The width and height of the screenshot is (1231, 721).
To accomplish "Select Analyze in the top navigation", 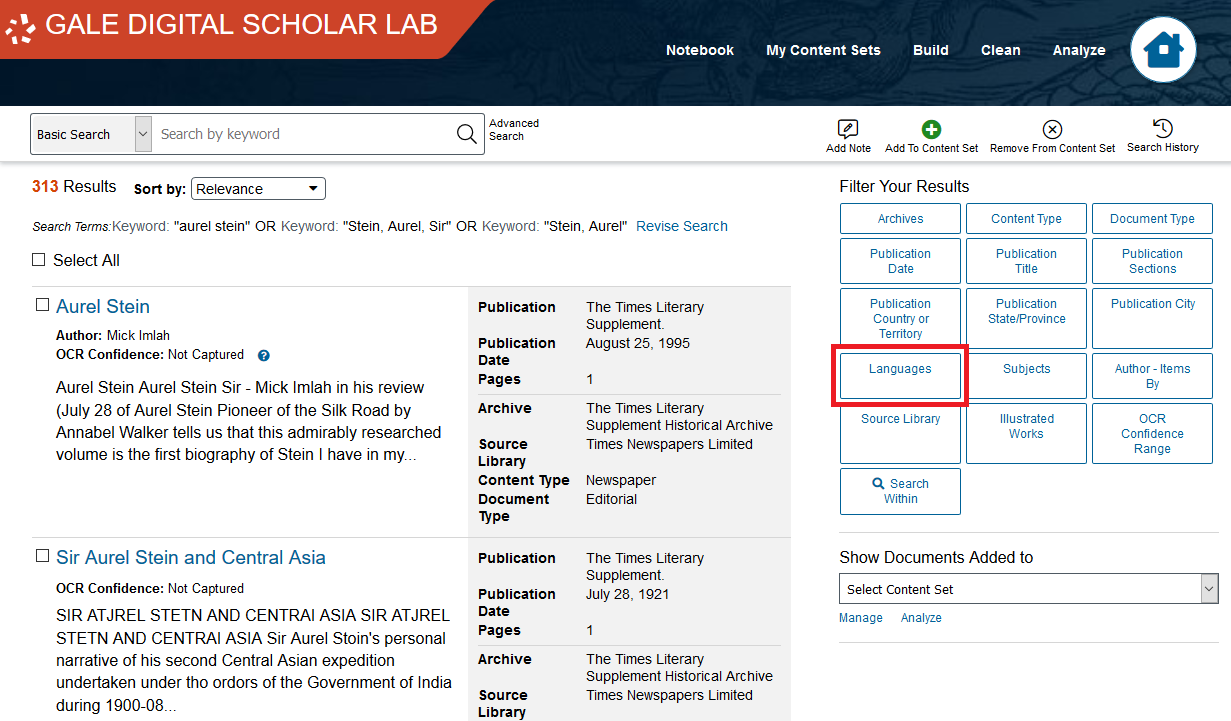I will (x=1079, y=49).
